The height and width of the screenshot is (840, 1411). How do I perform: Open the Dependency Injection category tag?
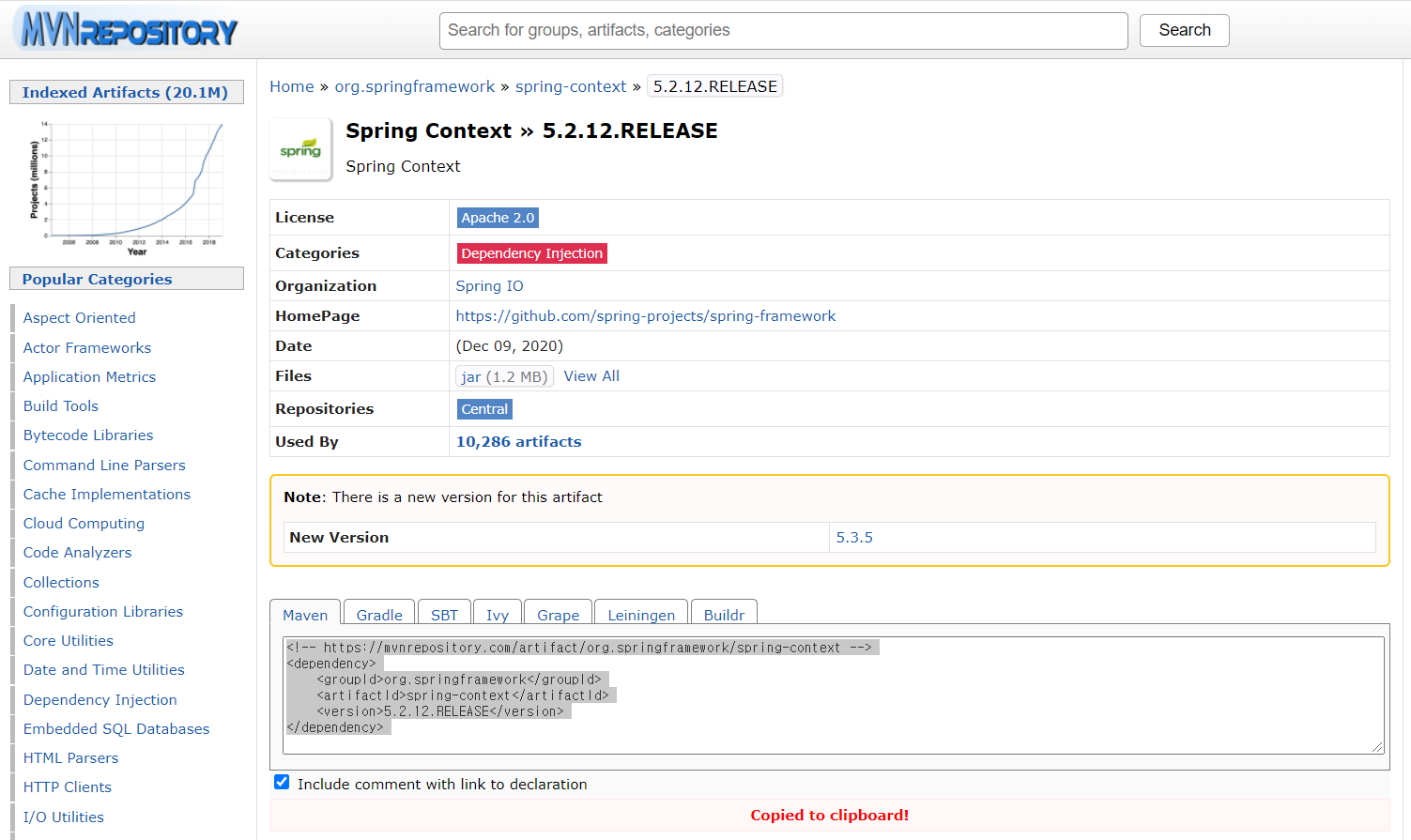point(532,253)
